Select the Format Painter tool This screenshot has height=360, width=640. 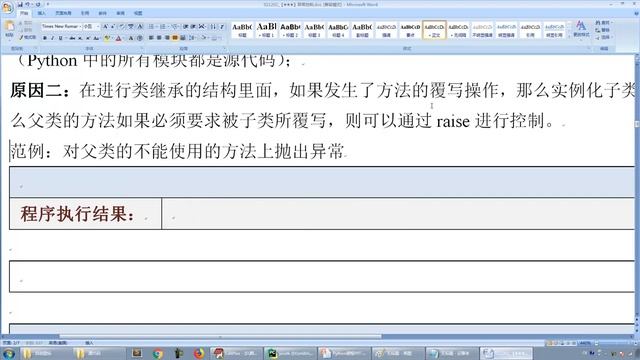(27, 38)
